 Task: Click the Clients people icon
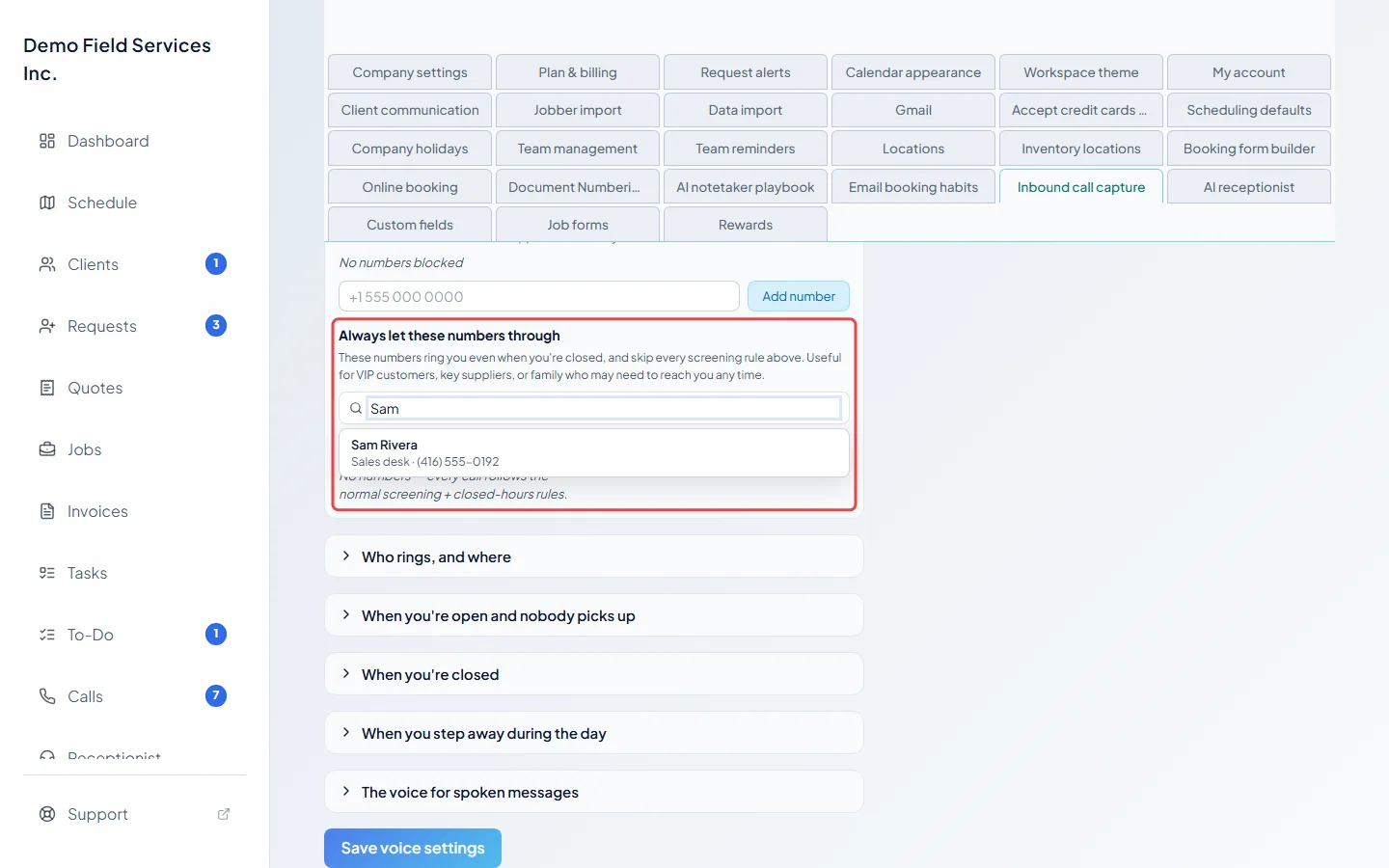click(x=47, y=264)
